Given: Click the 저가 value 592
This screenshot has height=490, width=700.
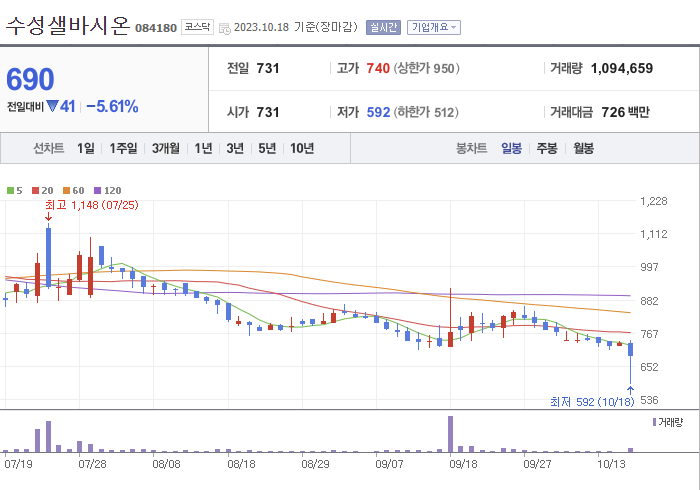Looking at the screenshot, I should click(x=379, y=112).
